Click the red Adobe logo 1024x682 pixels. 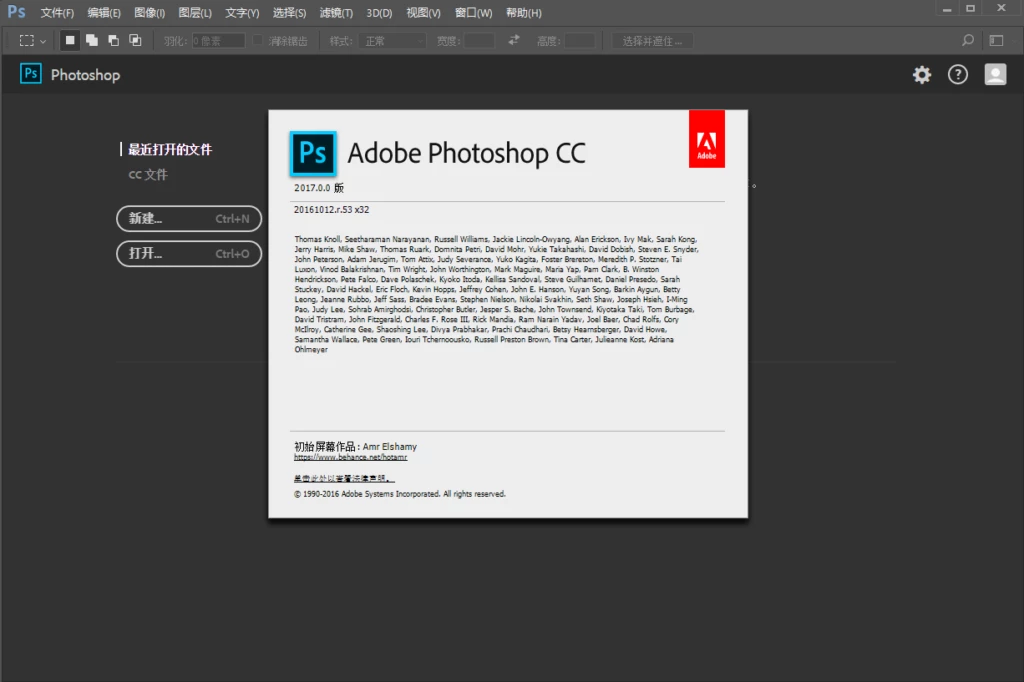tap(707, 139)
